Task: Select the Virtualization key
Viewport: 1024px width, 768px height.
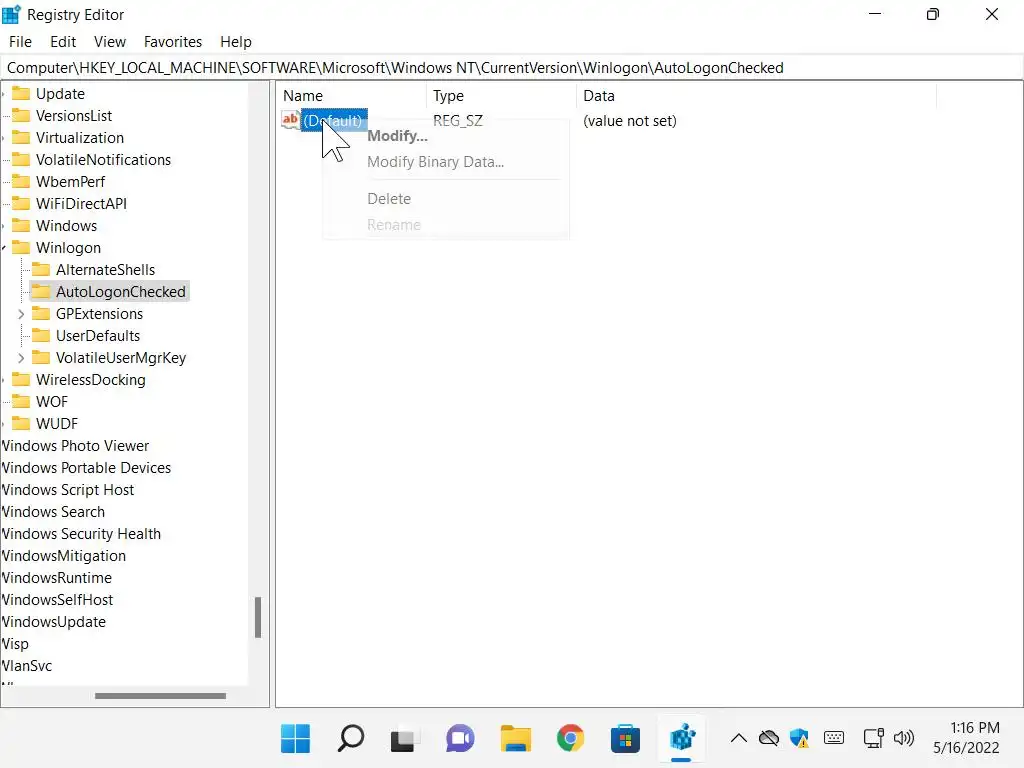Action: (x=80, y=138)
